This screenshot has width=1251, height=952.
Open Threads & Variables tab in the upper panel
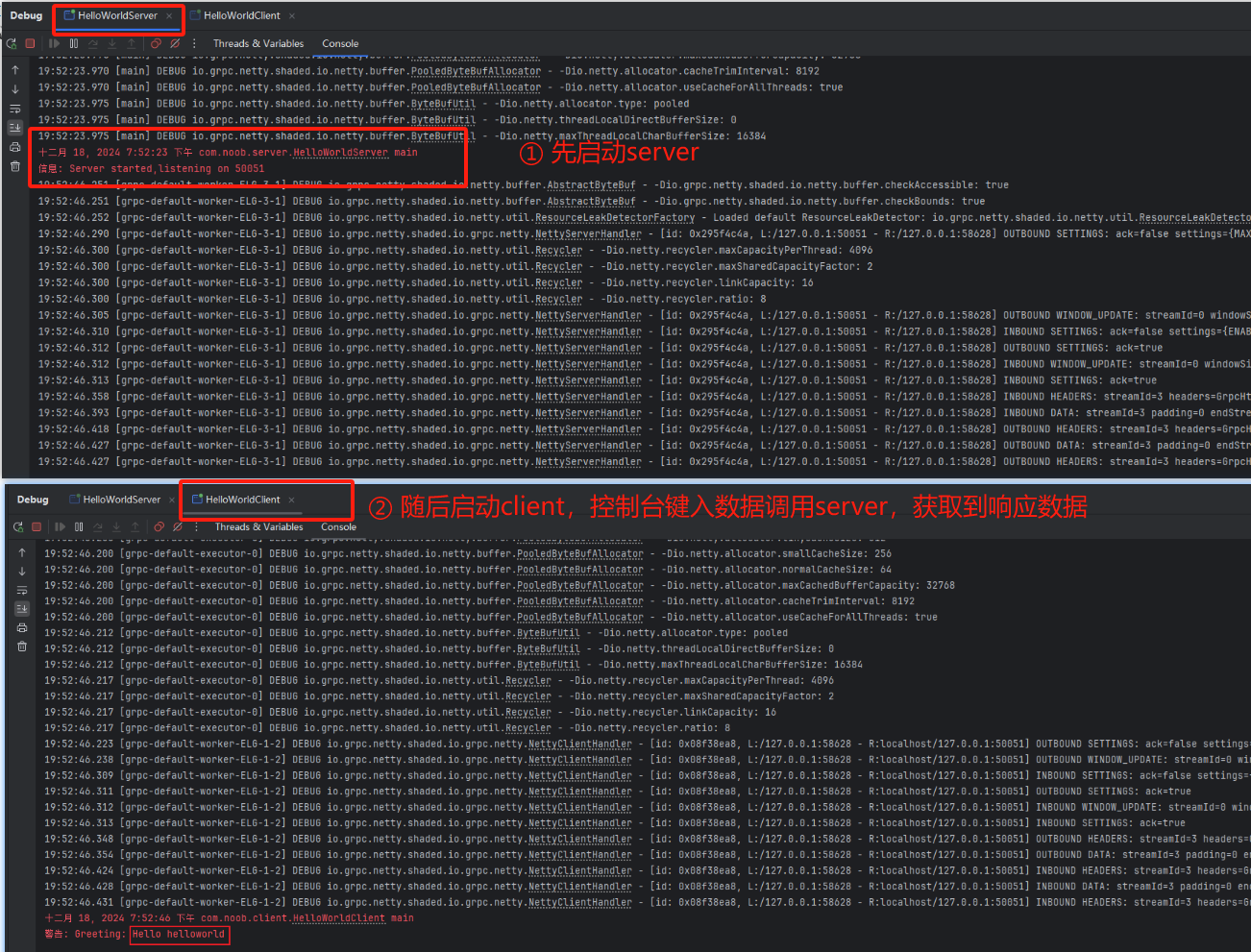[x=258, y=43]
